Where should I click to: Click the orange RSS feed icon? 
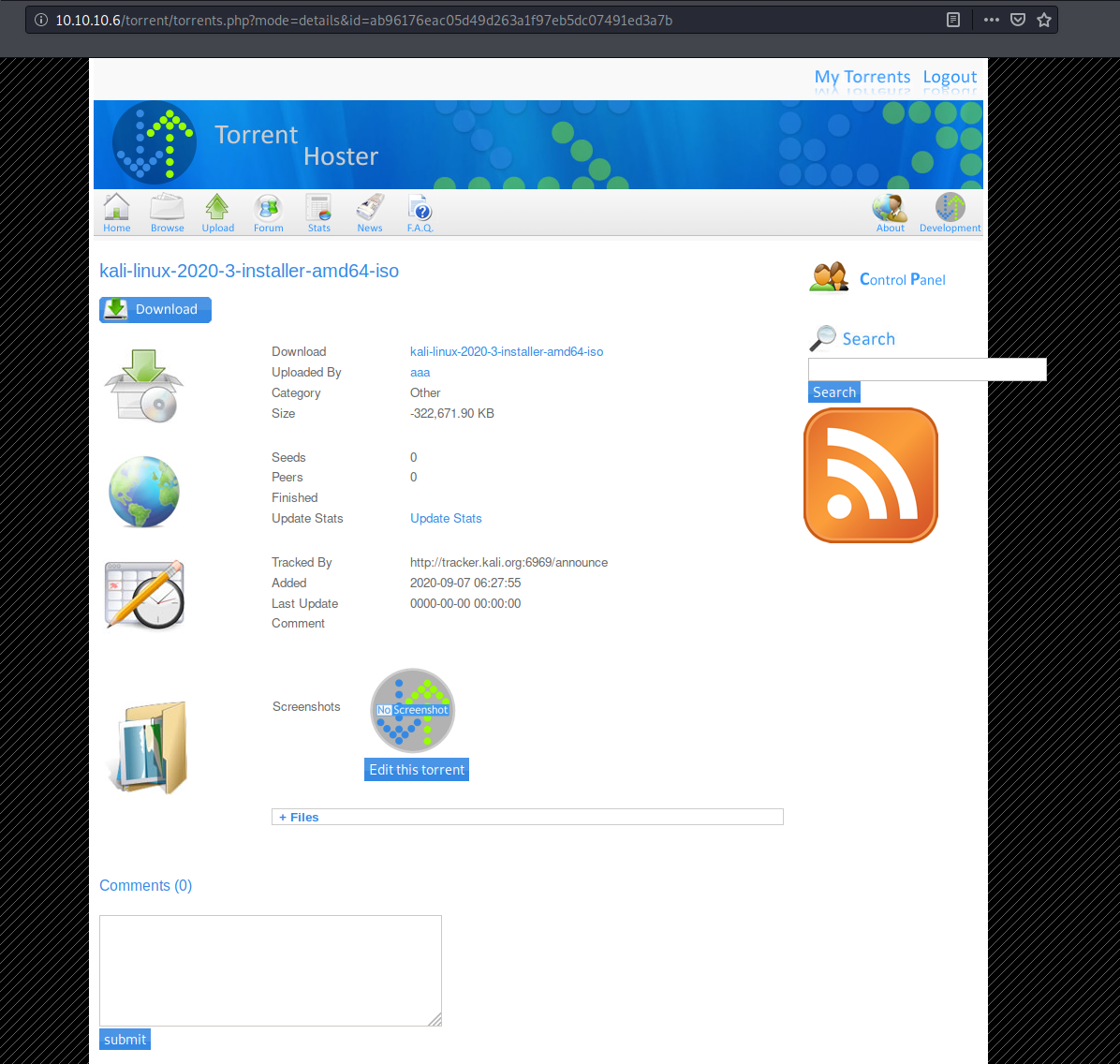[870, 475]
